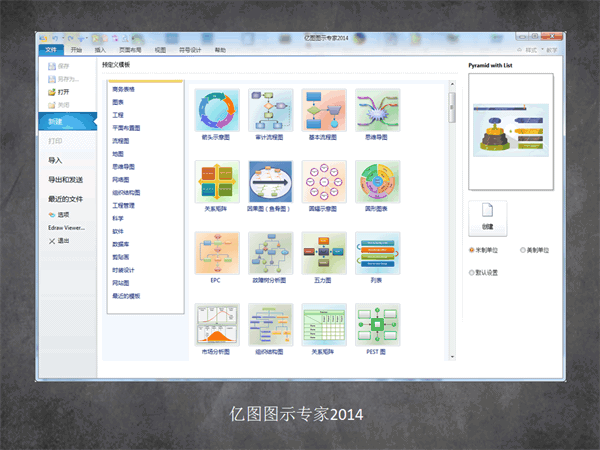Choose the 流程图 flowchart category
Viewport: 600px width, 450px height.
click(x=121, y=141)
